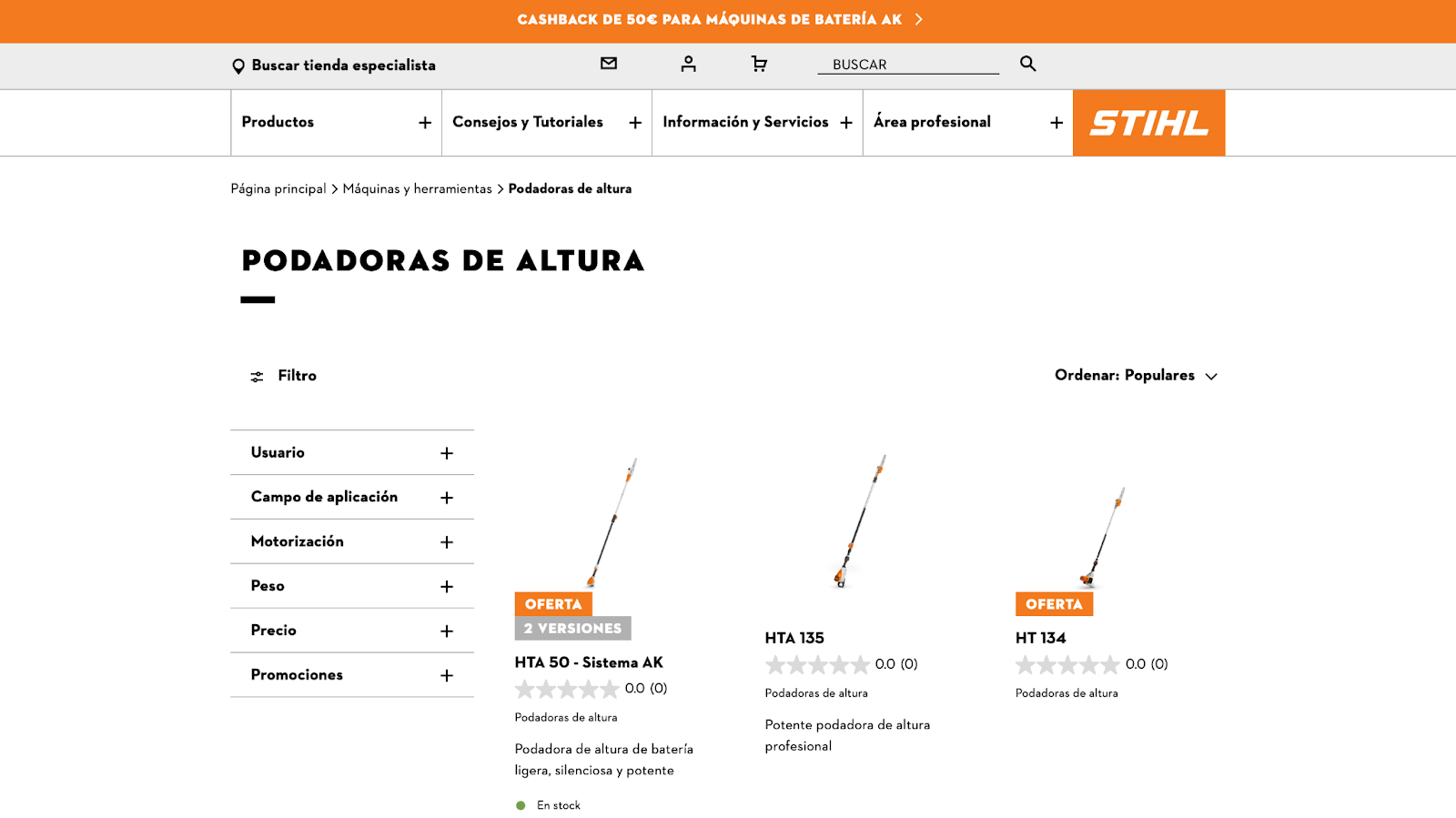Click the search magnifier icon
Image resolution: width=1456 pixels, height=818 pixels.
point(1027,64)
